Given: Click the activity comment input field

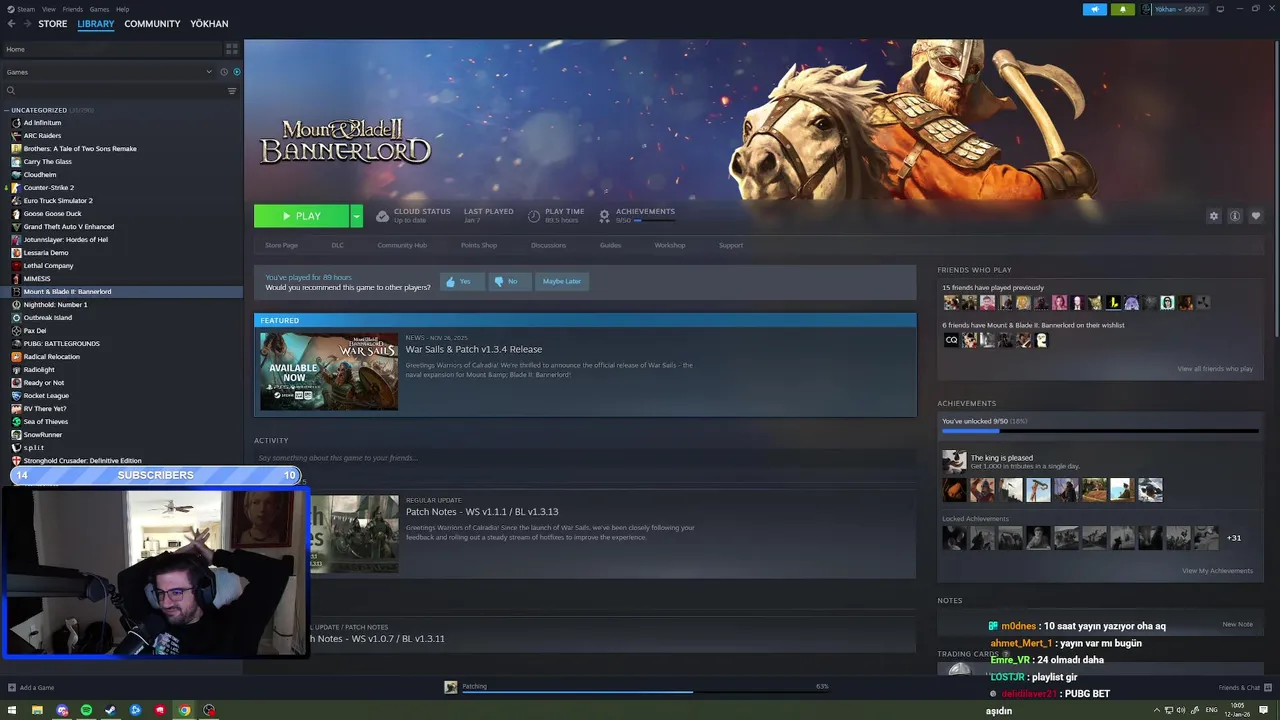Looking at the screenshot, I should 585,458.
